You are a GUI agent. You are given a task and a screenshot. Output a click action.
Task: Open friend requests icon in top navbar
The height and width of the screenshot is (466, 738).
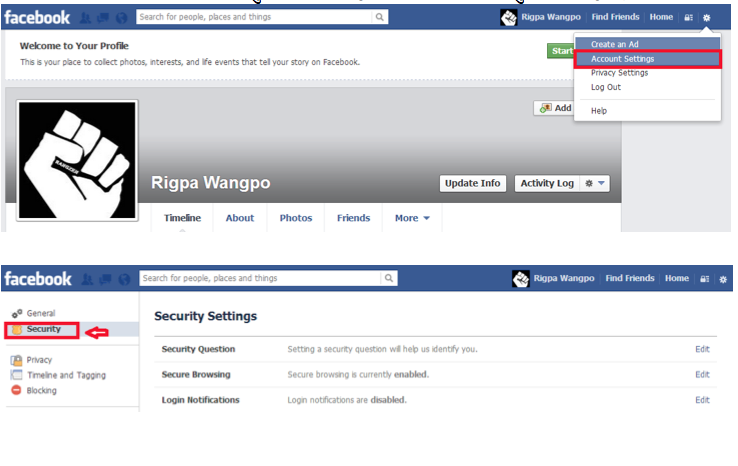pyautogui.click(x=85, y=18)
